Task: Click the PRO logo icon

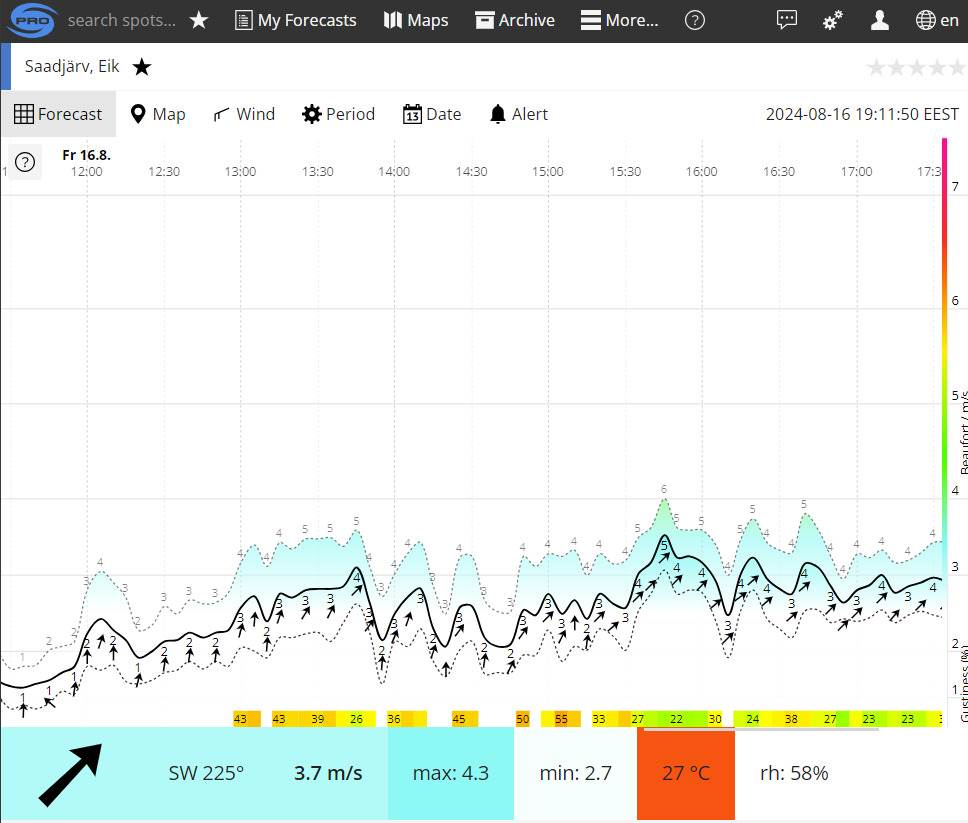Action: coord(30,20)
